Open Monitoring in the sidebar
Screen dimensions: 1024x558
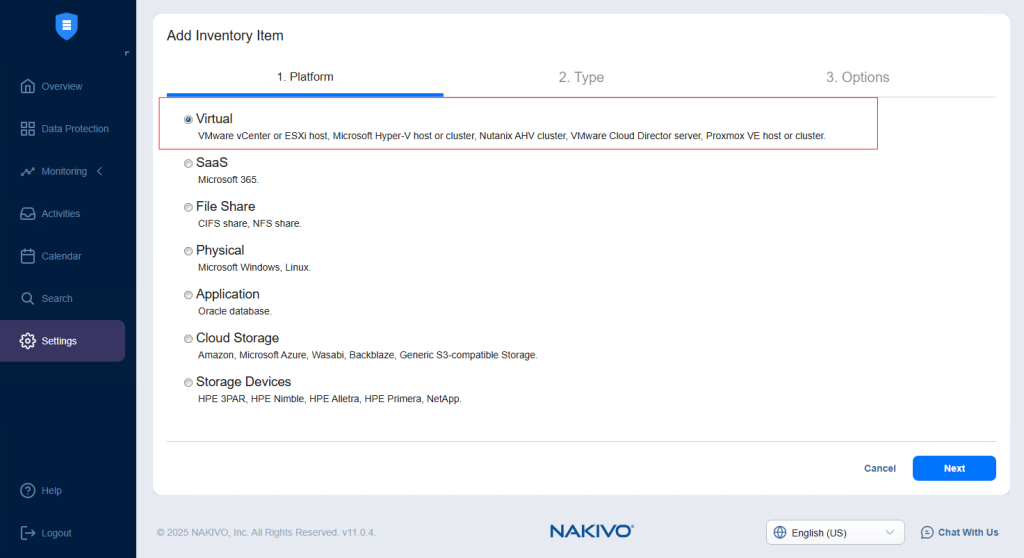[x=63, y=171]
